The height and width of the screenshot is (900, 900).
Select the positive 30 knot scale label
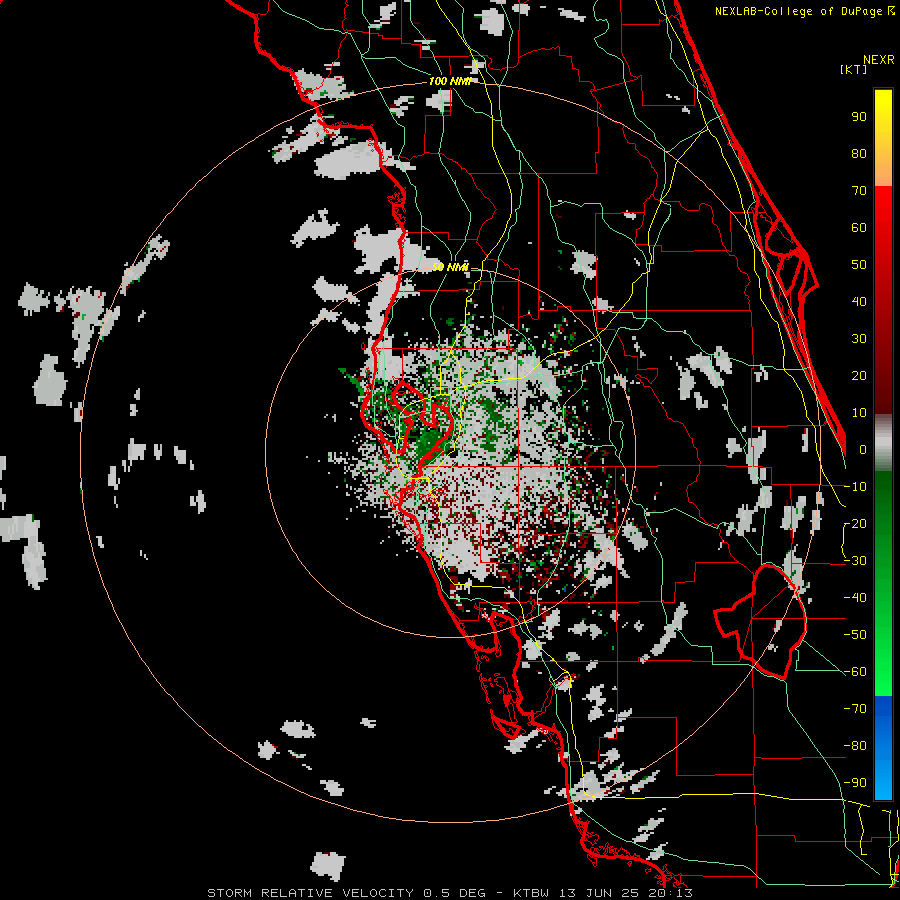tap(859, 339)
